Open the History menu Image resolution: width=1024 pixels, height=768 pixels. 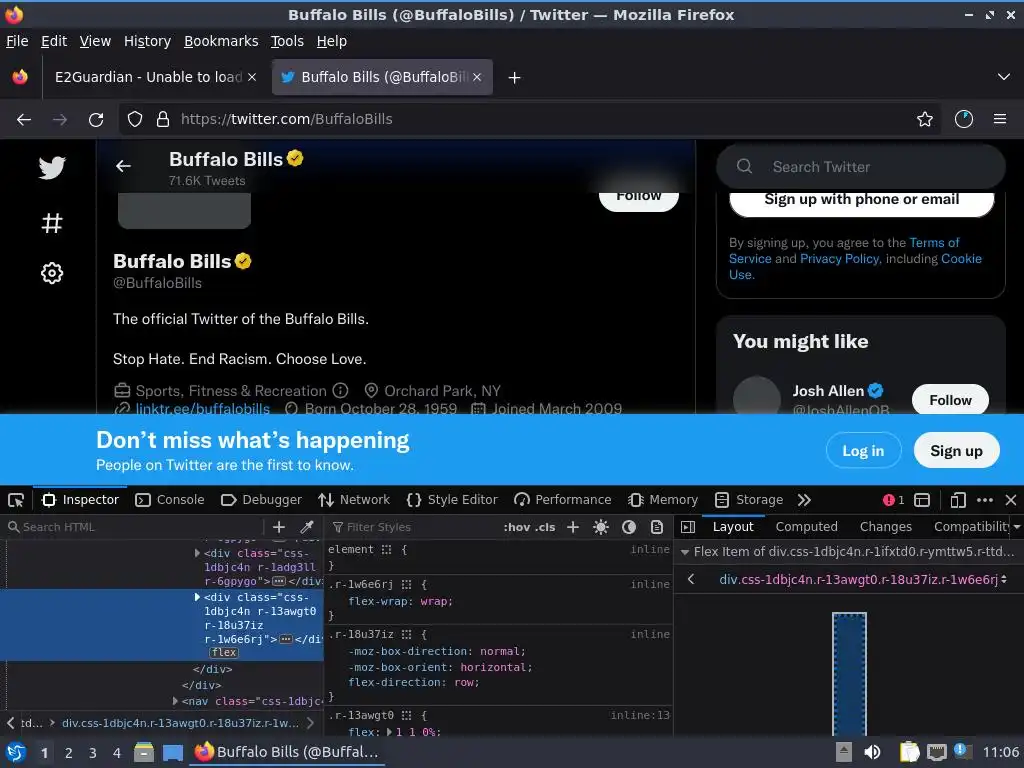tap(148, 41)
